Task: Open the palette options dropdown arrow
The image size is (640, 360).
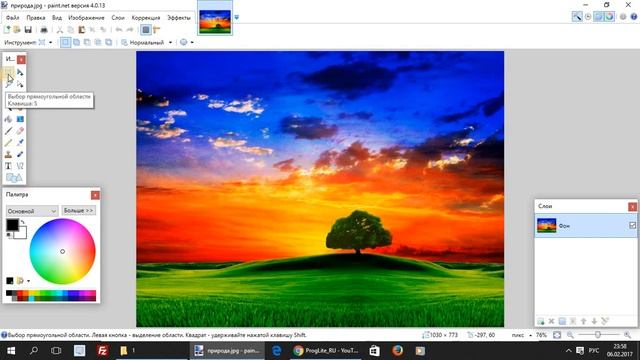Action: click(28, 281)
